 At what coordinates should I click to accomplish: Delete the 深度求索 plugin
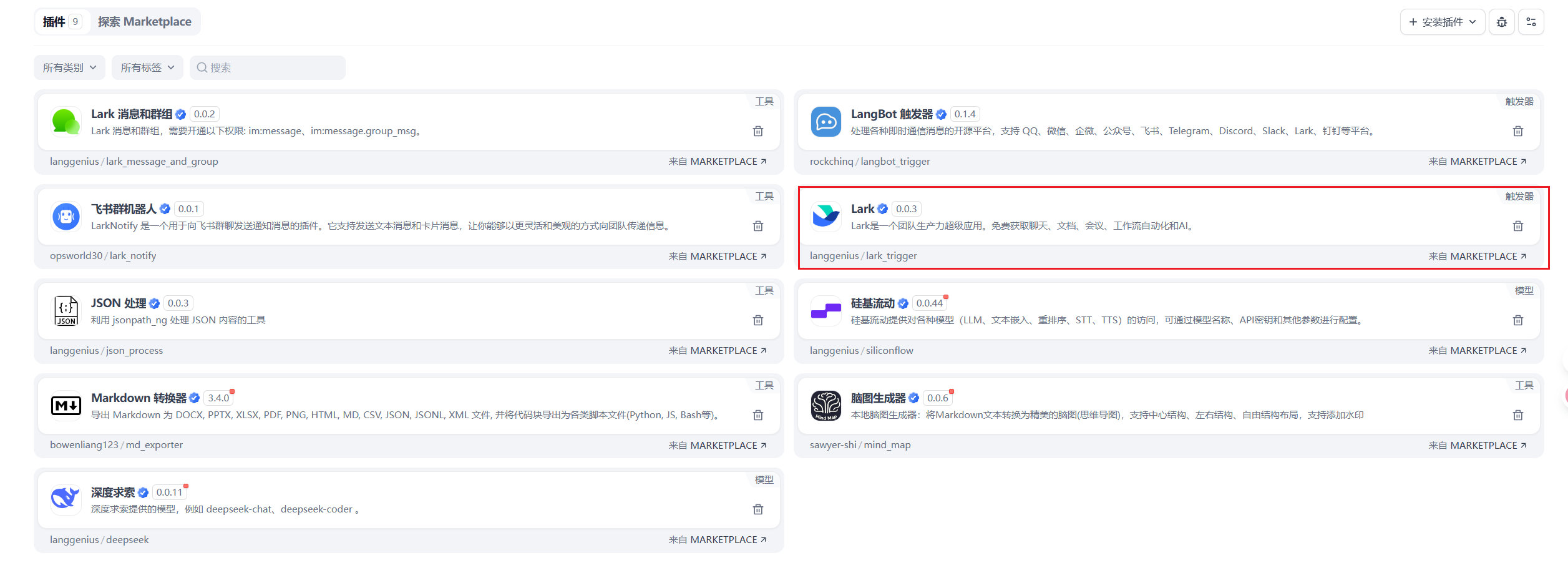[758, 509]
